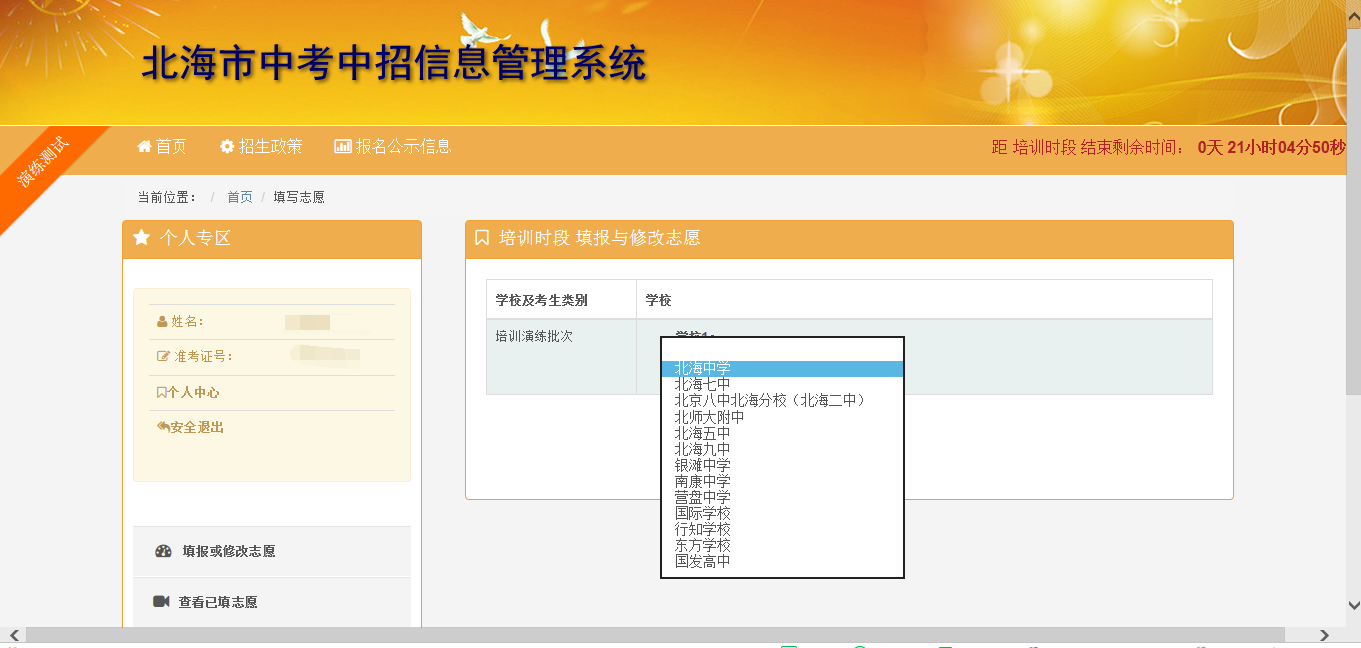This screenshot has width=1361, height=648.
Task: Click the gear icon beside 招生政策
Action: [x=227, y=147]
